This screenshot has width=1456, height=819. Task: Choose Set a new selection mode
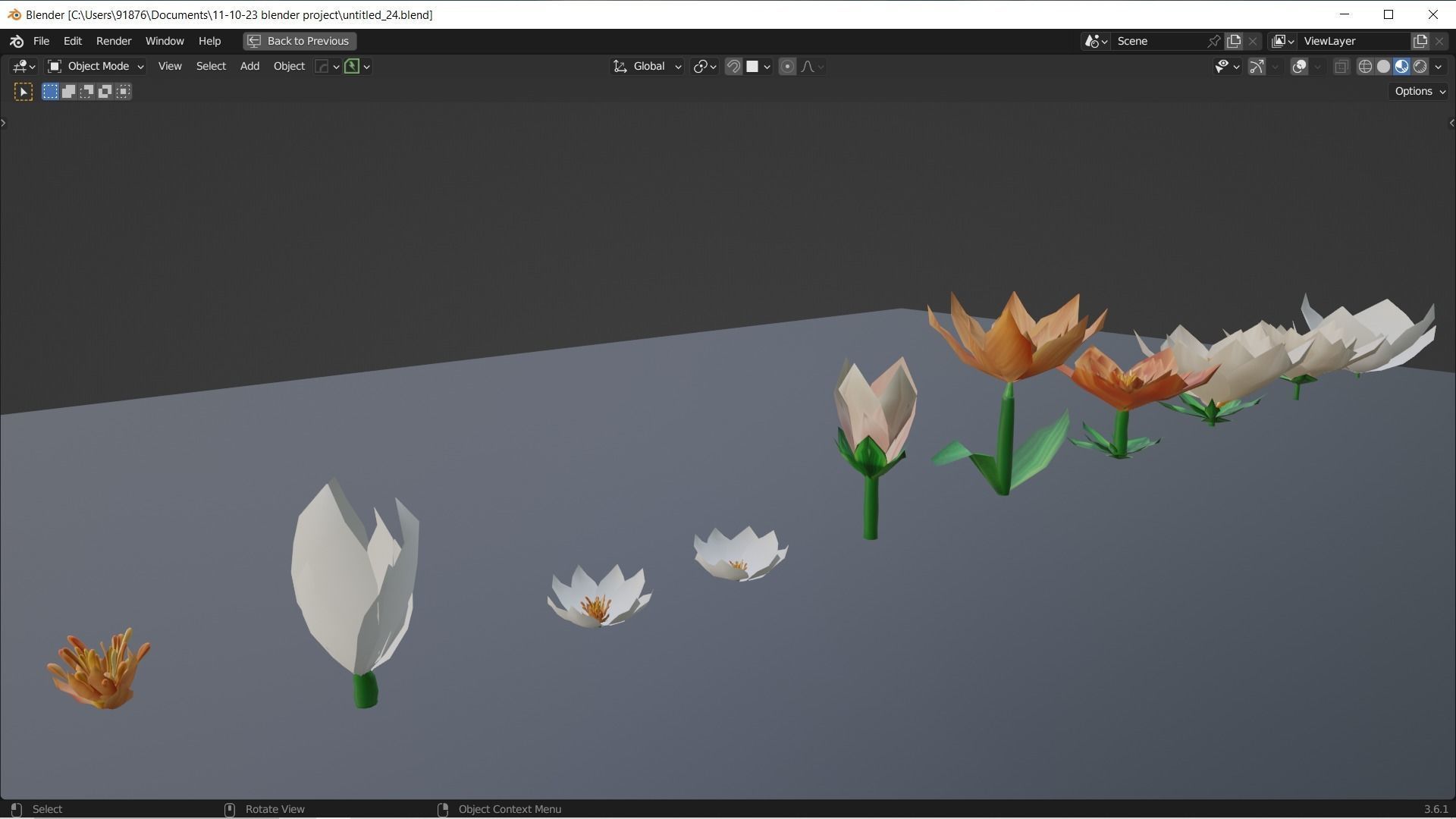(50, 92)
